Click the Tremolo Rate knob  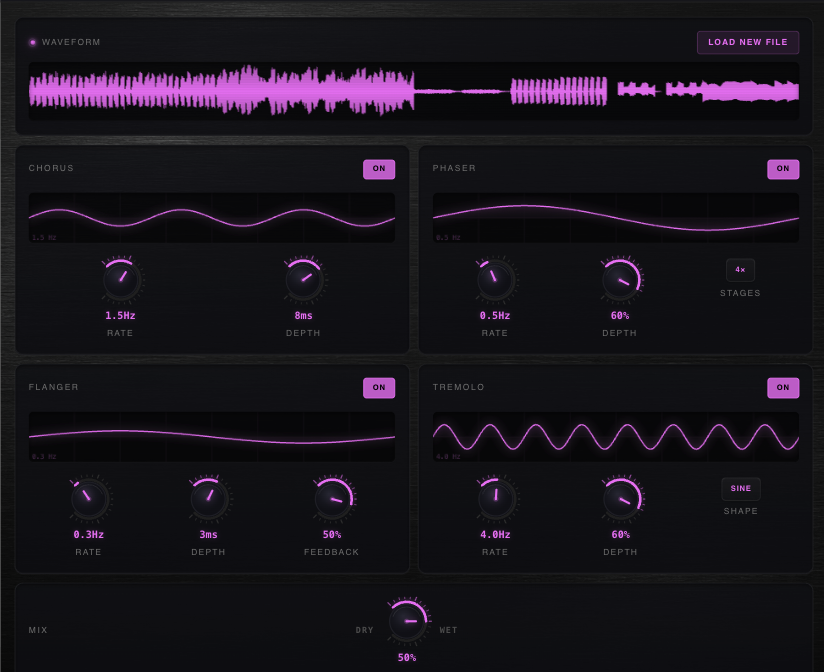495,498
